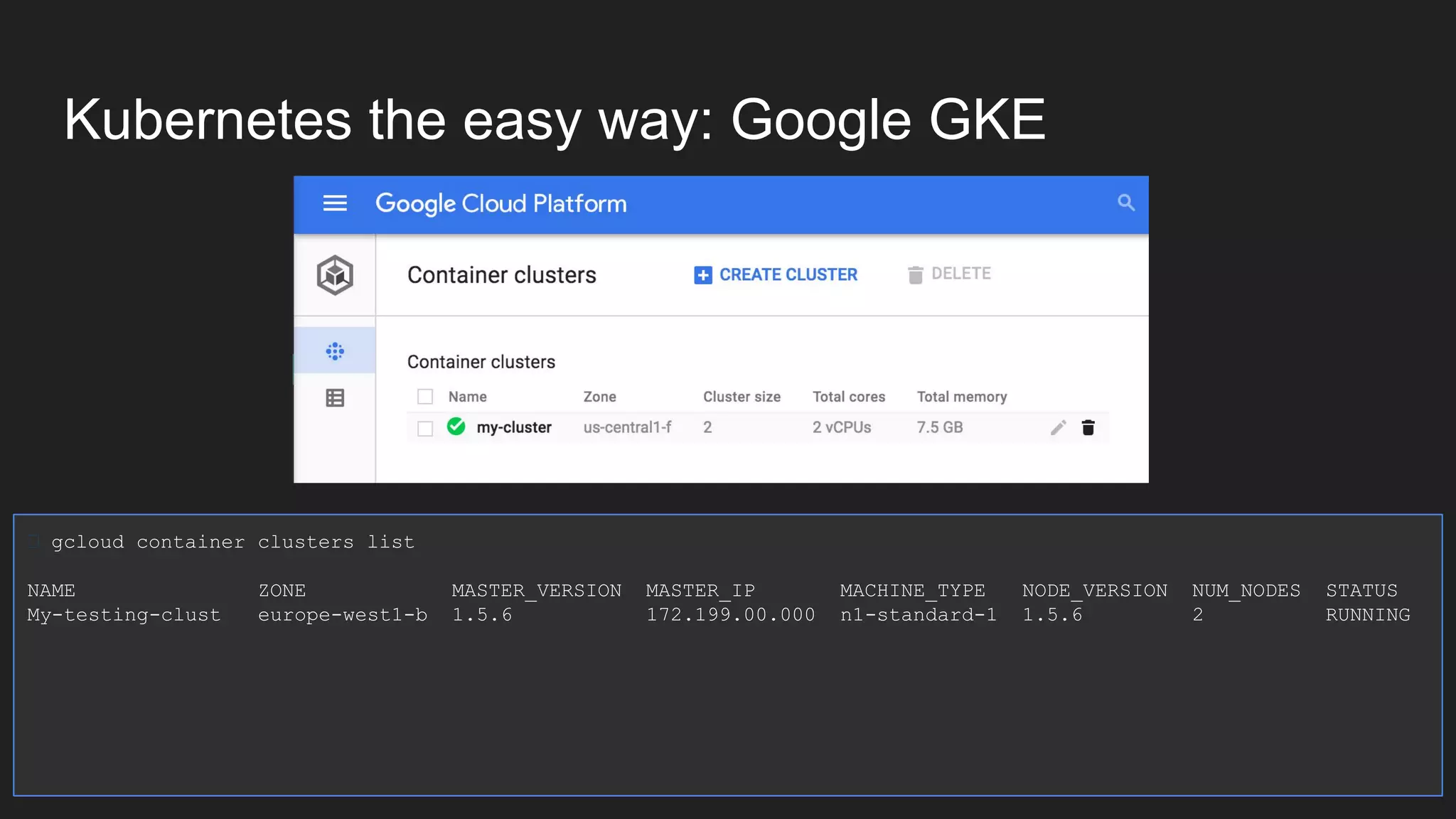Click the Container Engine hexagon logo
The width and height of the screenshot is (1456, 819).
click(335, 275)
